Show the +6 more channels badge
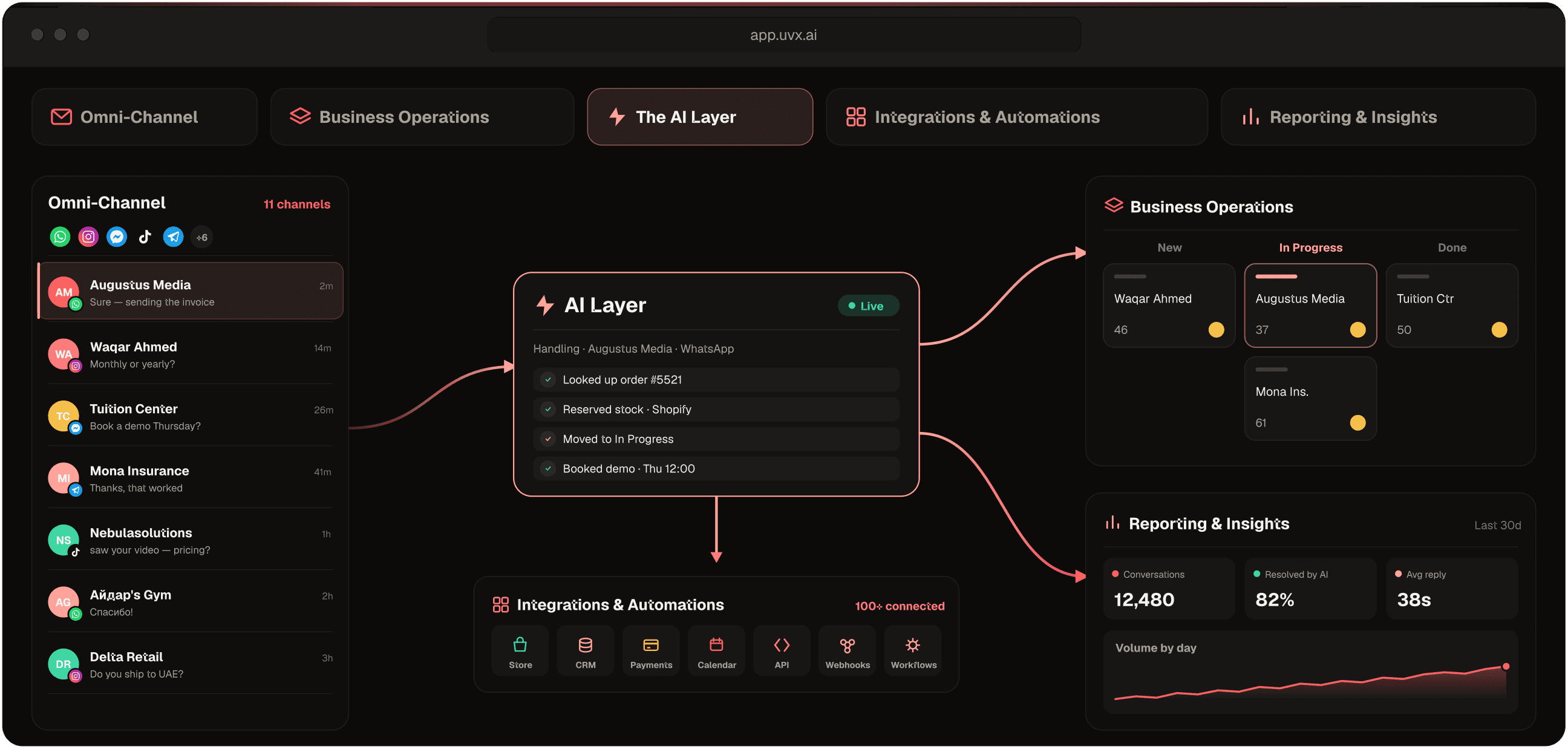The width and height of the screenshot is (1568, 749). point(202,237)
